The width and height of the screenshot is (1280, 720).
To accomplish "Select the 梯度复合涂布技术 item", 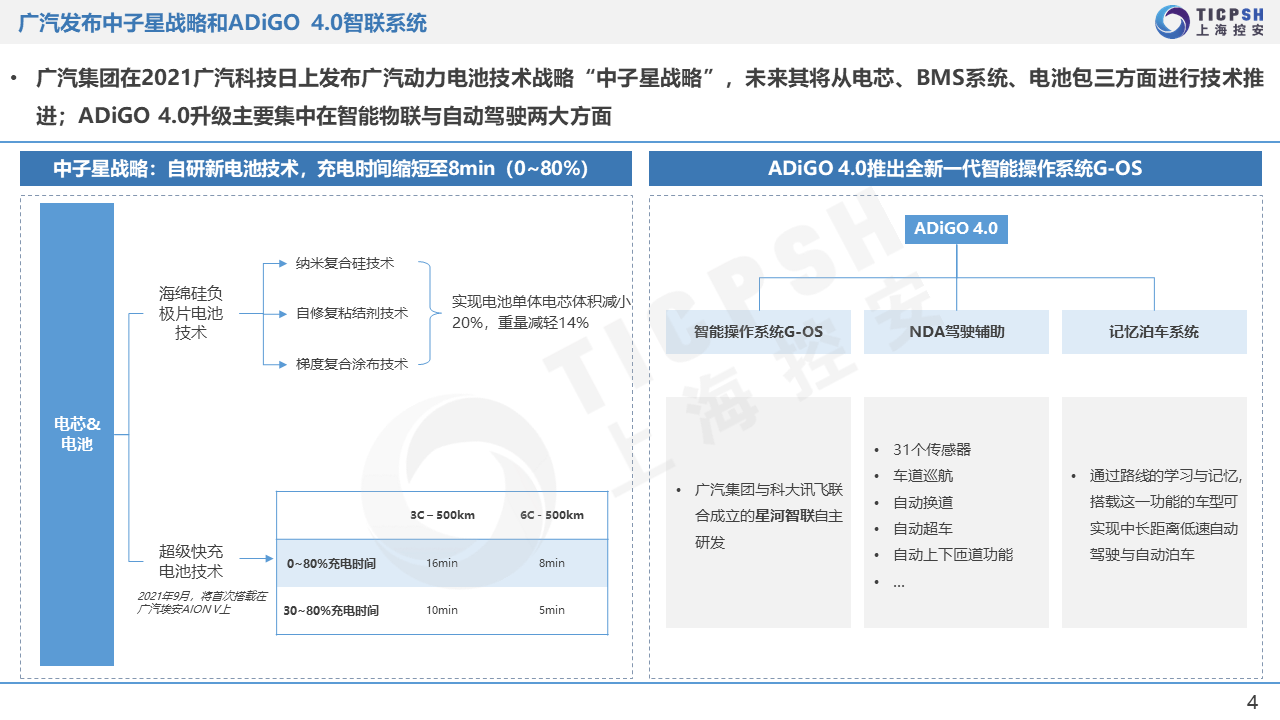I will coord(352,364).
